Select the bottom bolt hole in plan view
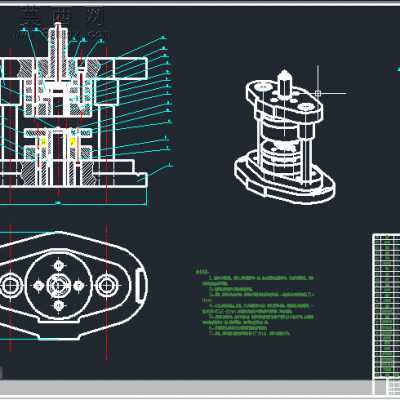 click(x=59, y=305)
